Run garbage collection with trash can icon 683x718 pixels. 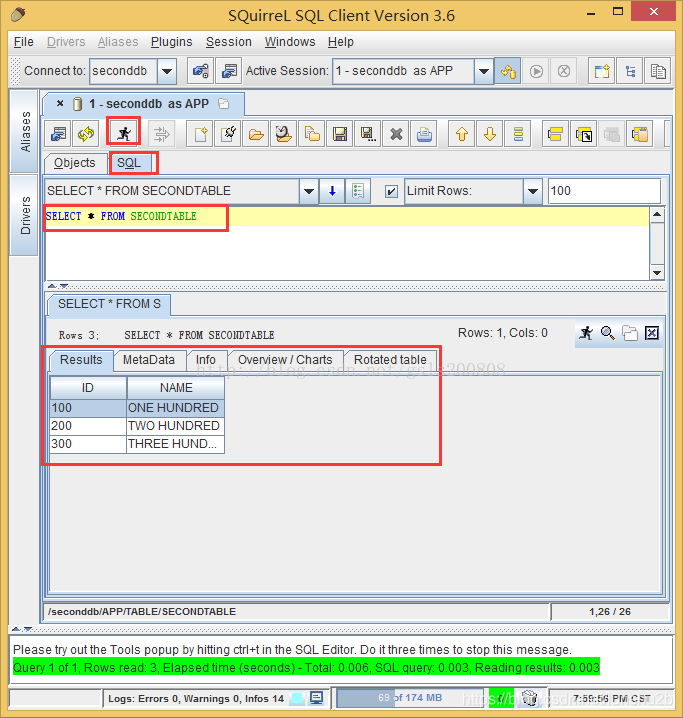(530, 698)
